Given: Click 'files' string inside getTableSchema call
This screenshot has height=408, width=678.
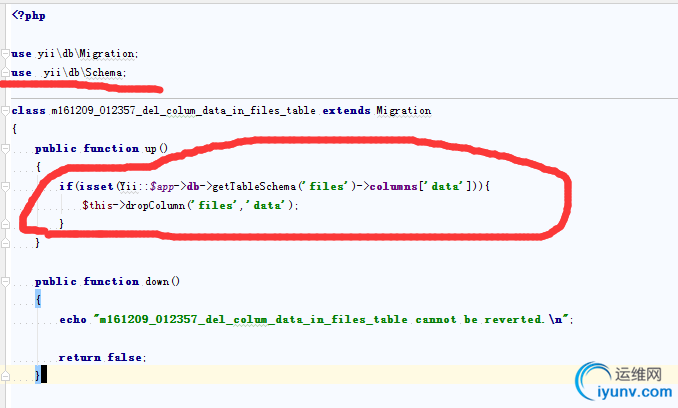Looking at the screenshot, I should click(326, 186).
